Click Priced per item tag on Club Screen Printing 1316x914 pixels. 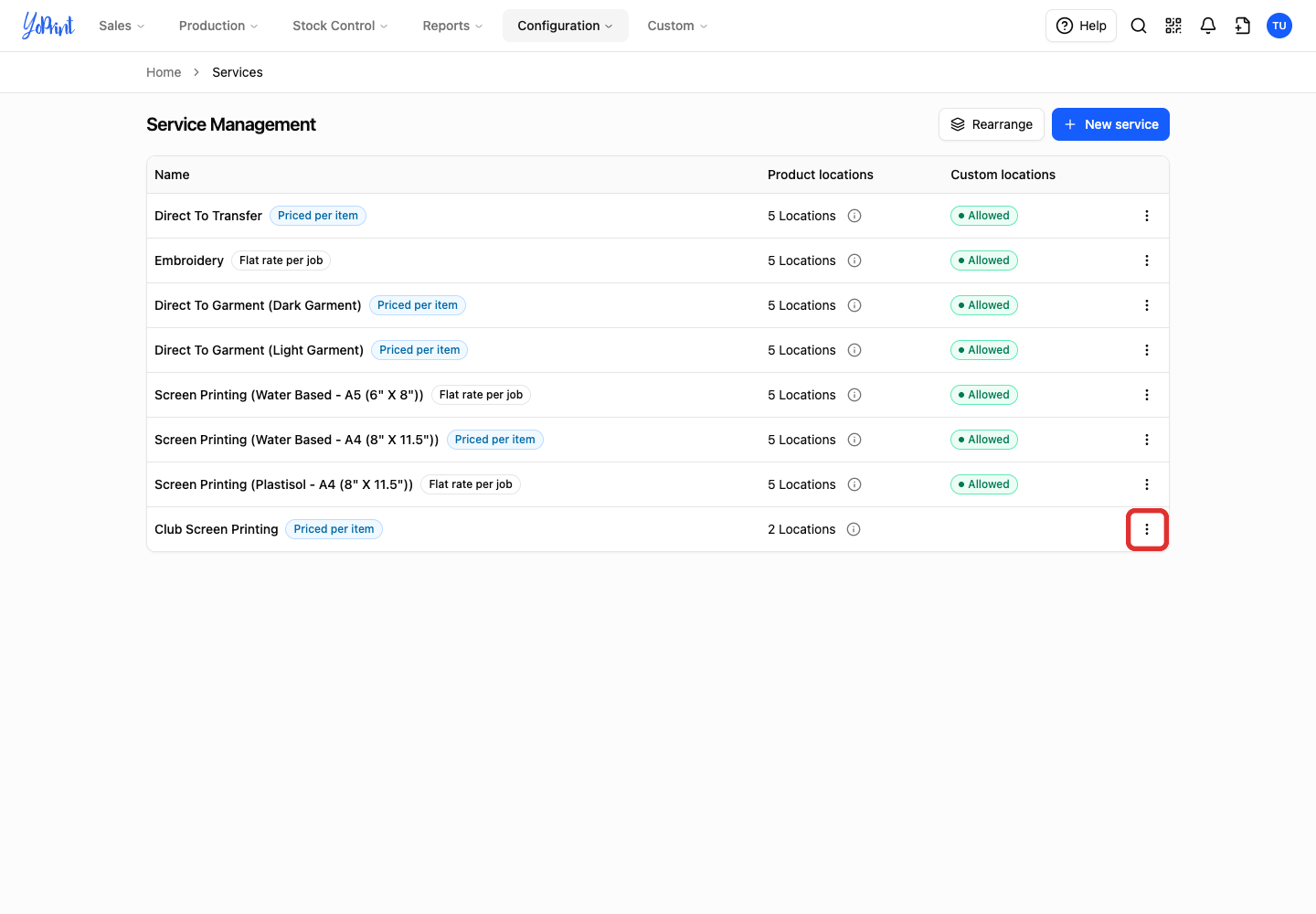pos(334,529)
